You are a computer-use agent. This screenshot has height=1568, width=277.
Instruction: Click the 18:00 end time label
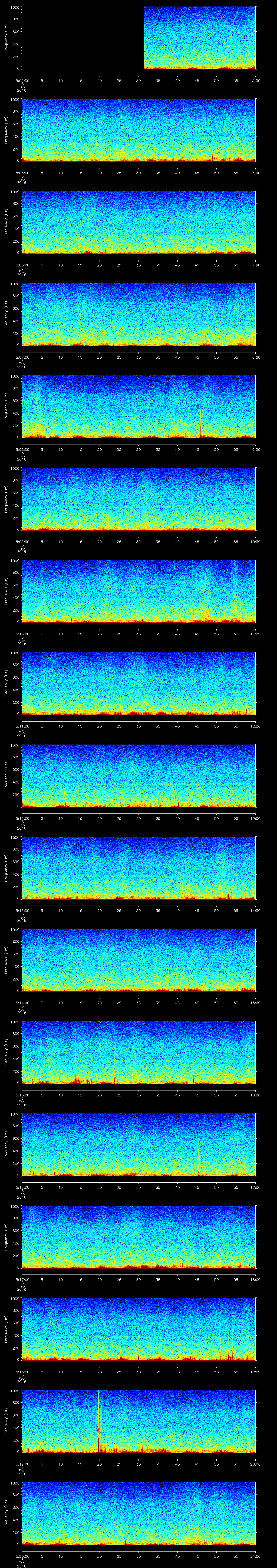[x=256, y=1279]
